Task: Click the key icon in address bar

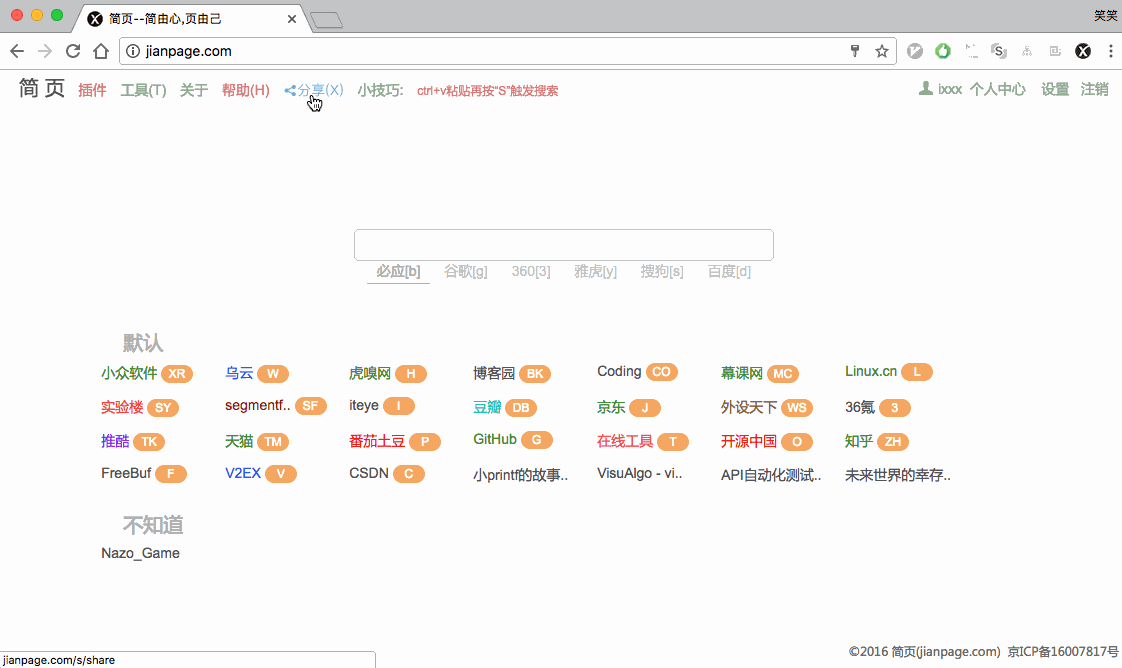Action: tap(854, 51)
